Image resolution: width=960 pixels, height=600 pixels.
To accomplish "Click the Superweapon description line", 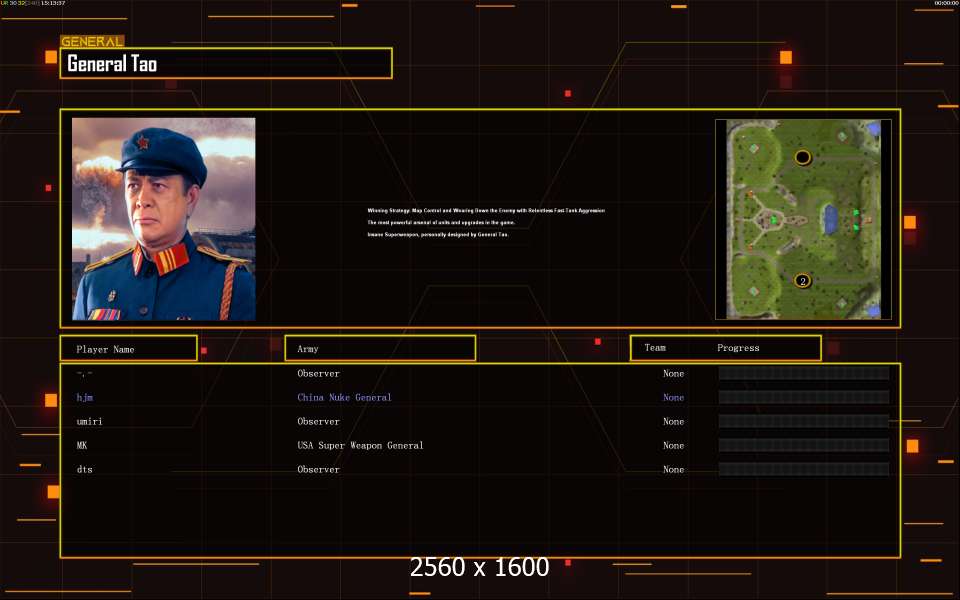I will point(438,234).
